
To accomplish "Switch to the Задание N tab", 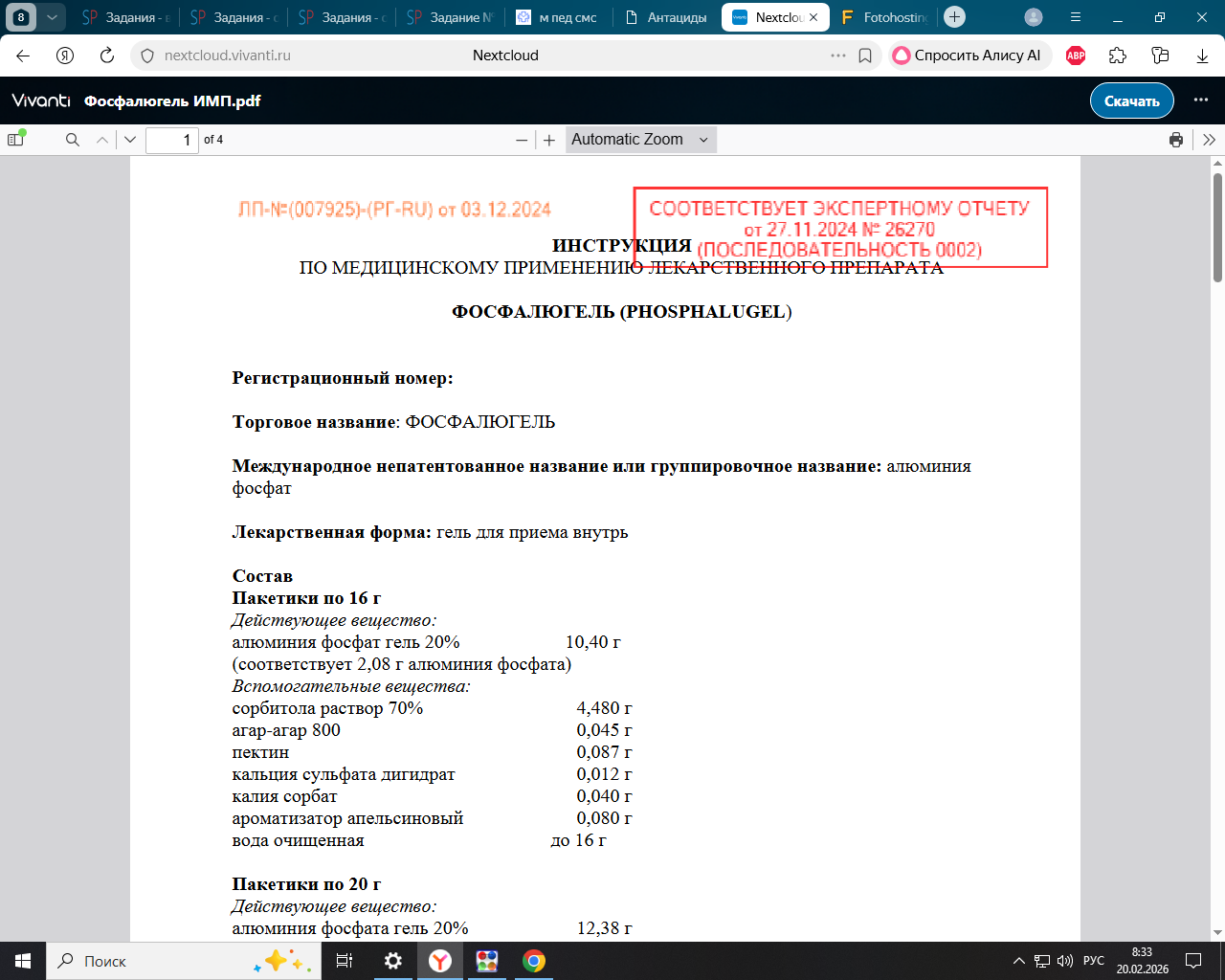I will point(450,17).
